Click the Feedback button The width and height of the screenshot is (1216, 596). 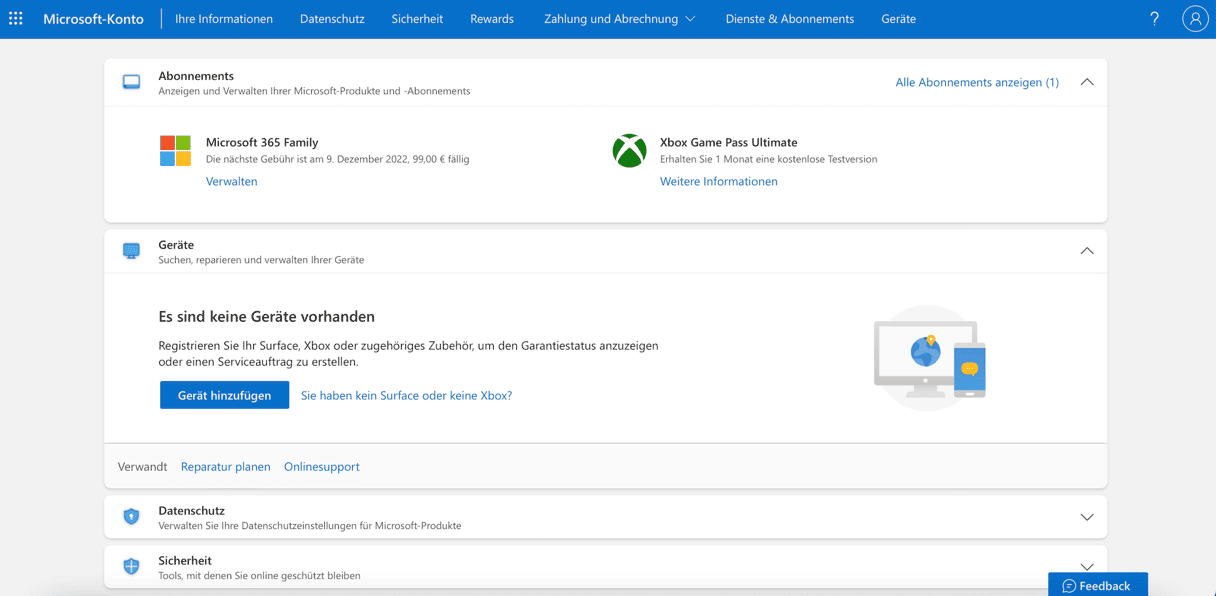(x=1098, y=585)
